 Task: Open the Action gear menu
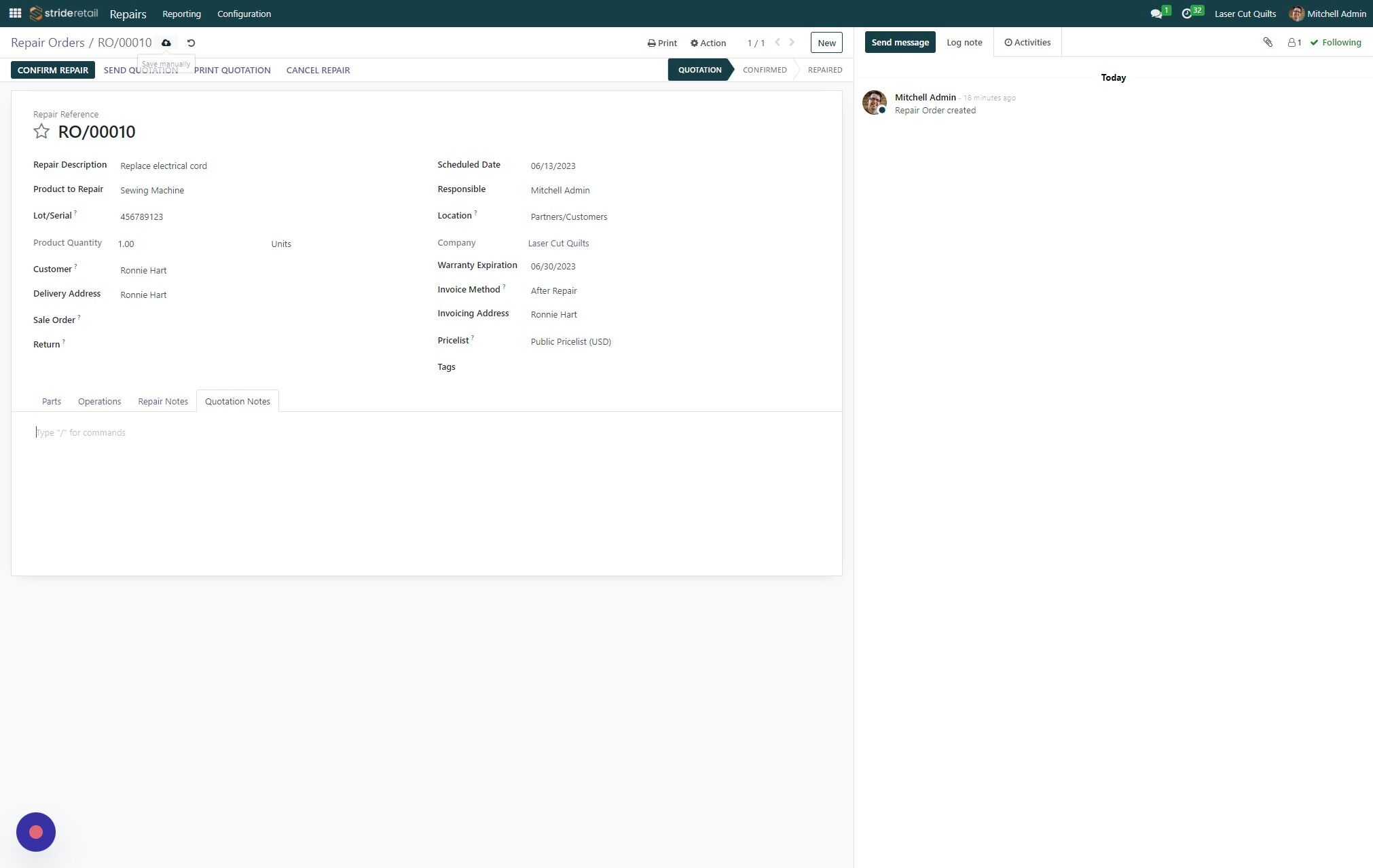708,43
